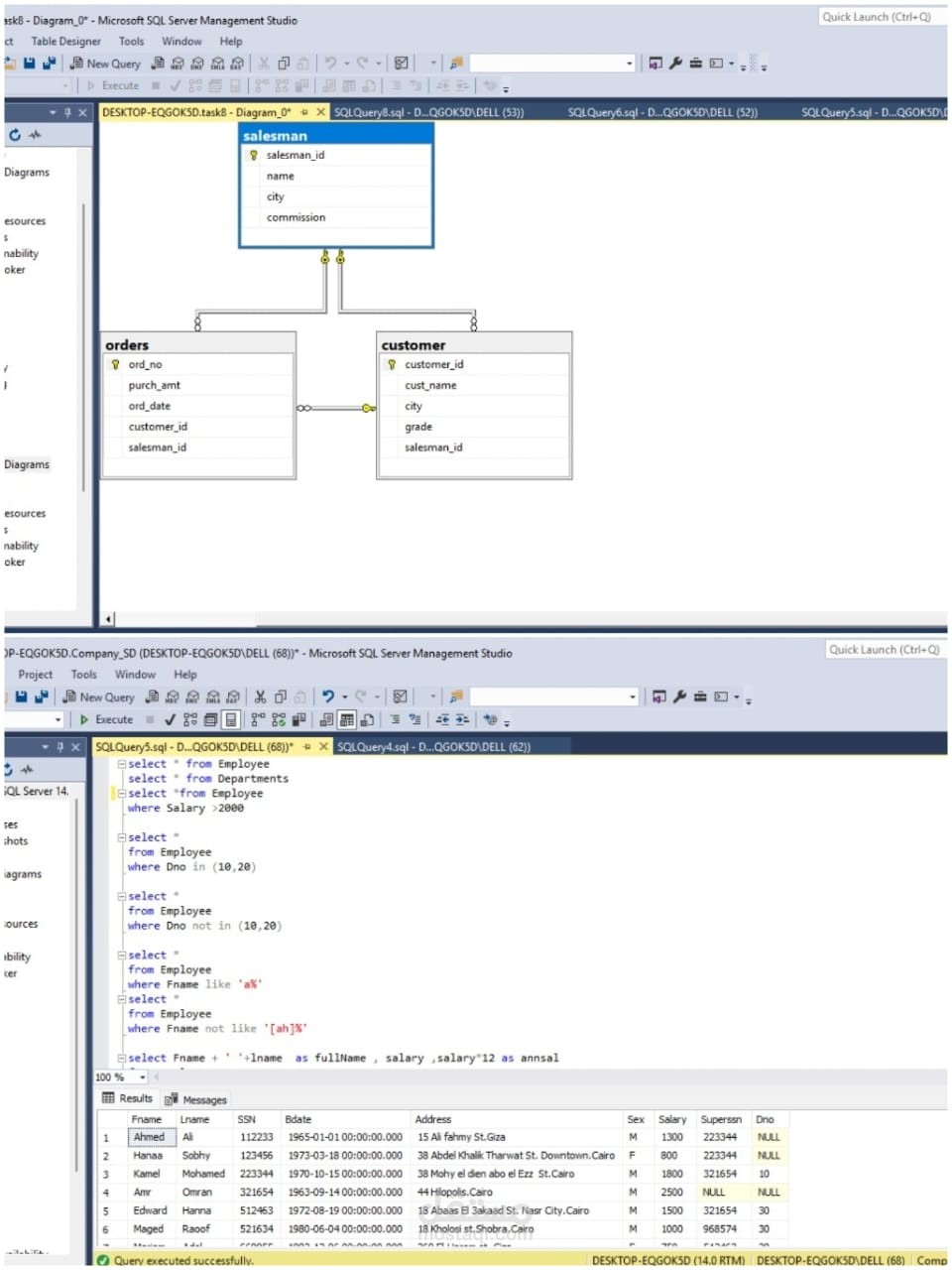
Task: Toggle pin on SQLQuery5.sql tab in query window
Action: tap(307, 746)
